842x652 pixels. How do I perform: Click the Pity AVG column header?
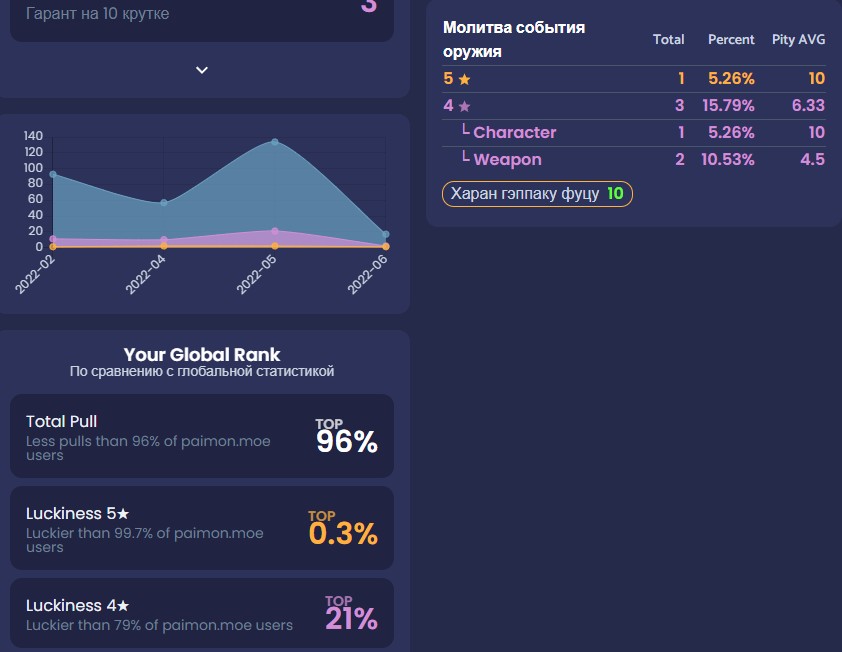coord(798,40)
